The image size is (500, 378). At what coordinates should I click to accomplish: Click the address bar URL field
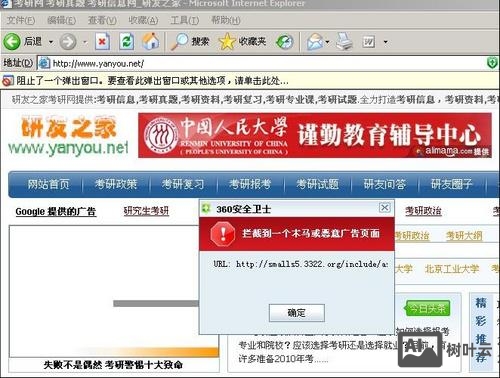pyautogui.click(x=268, y=63)
